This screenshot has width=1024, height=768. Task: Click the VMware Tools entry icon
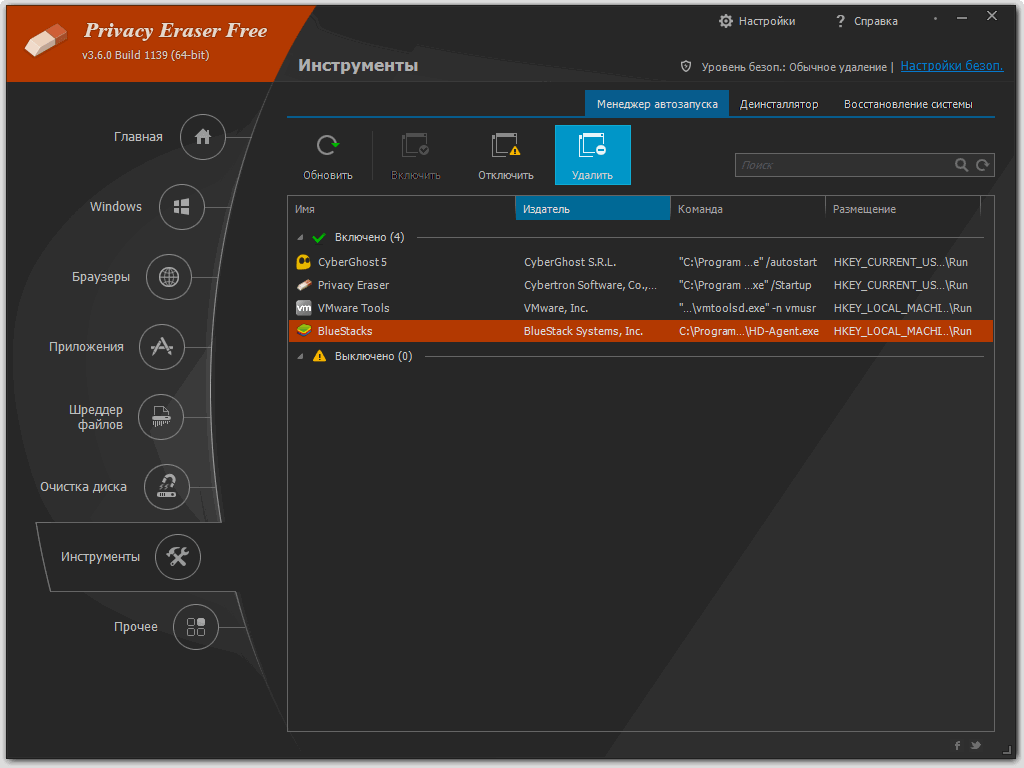304,308
